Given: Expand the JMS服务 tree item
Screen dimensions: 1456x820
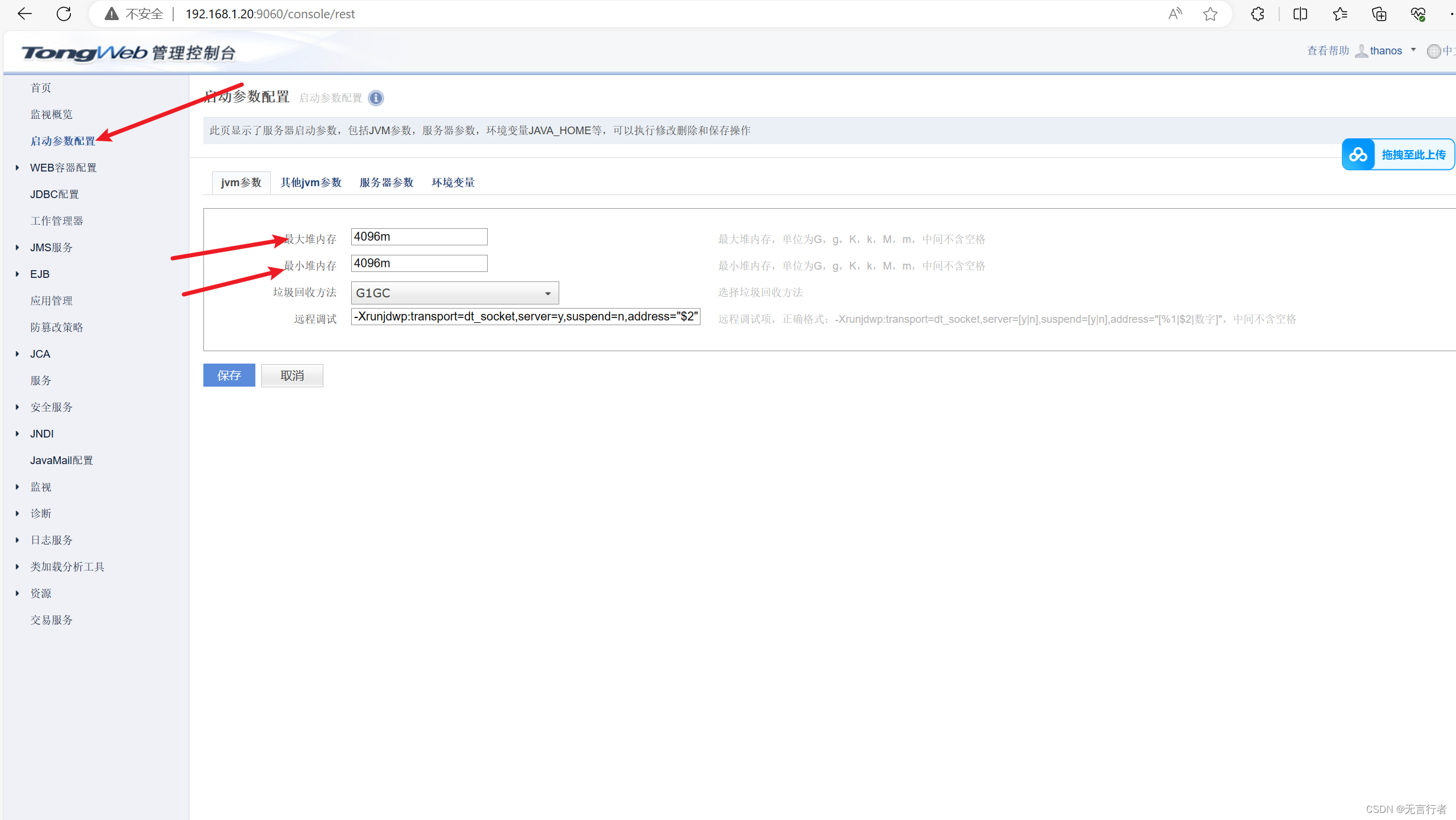Looking at the screenshot, I should 17,247.
